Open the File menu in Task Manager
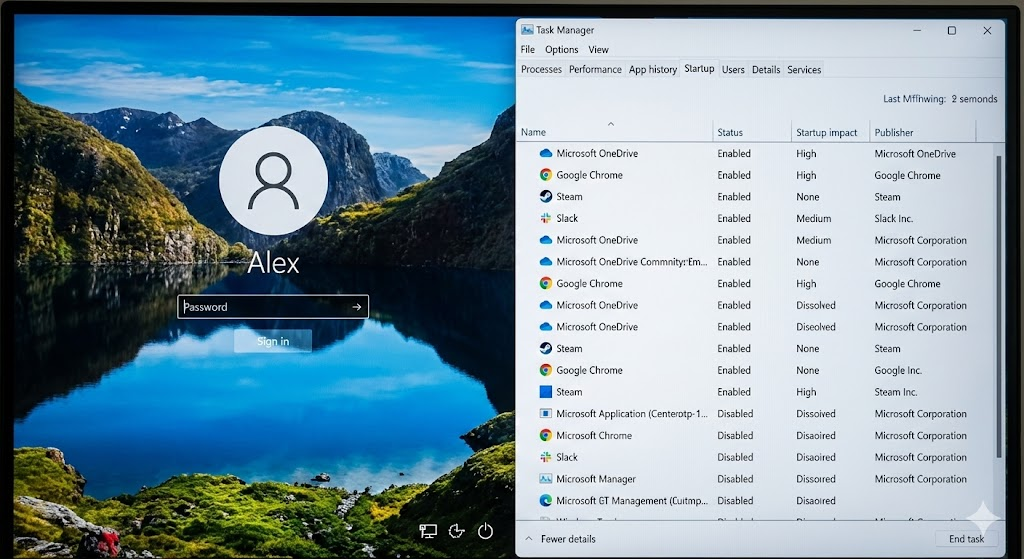This screenshot has width=1024, height=559. pos(527,50)
